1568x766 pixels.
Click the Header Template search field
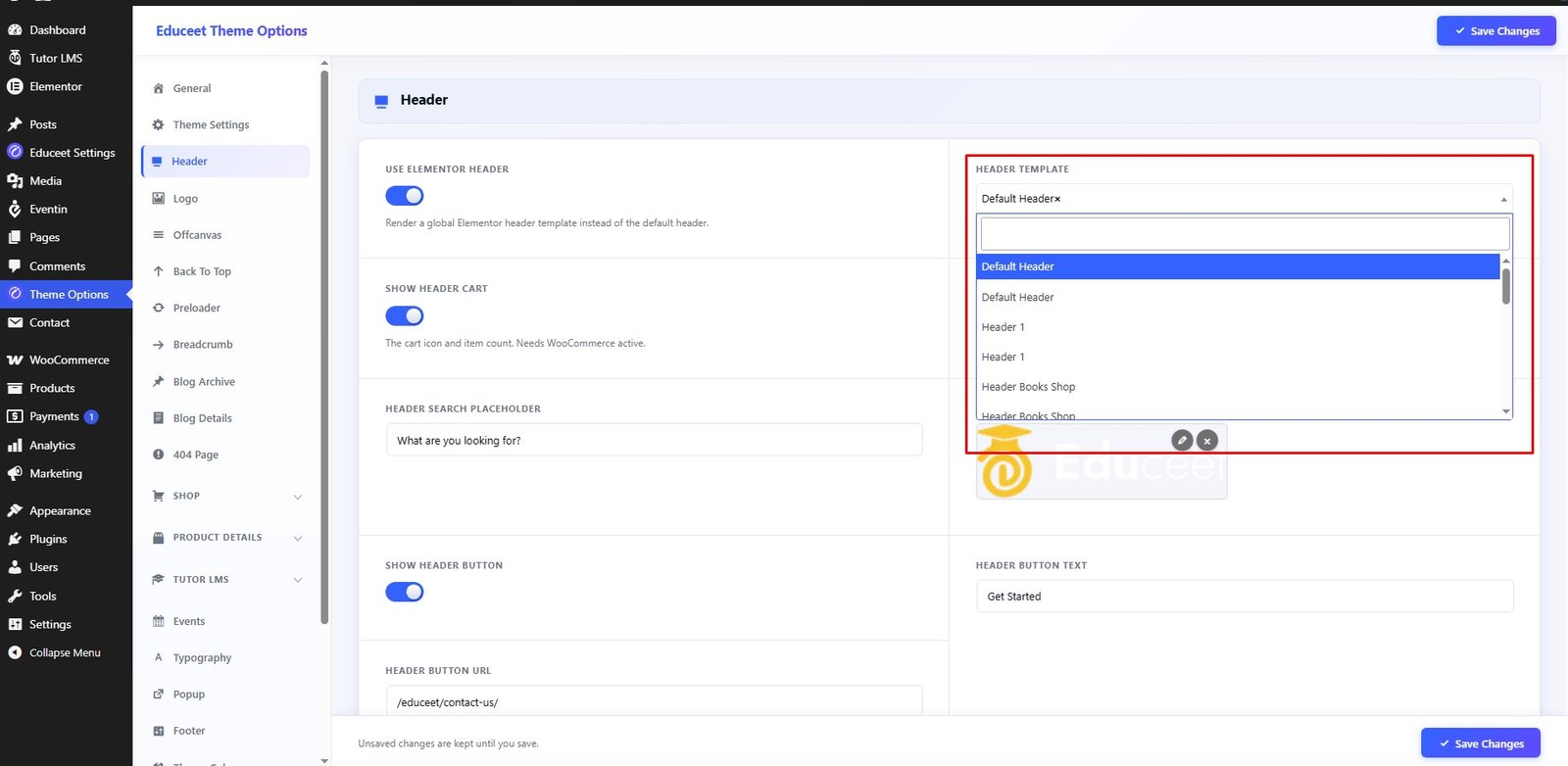1245,234
